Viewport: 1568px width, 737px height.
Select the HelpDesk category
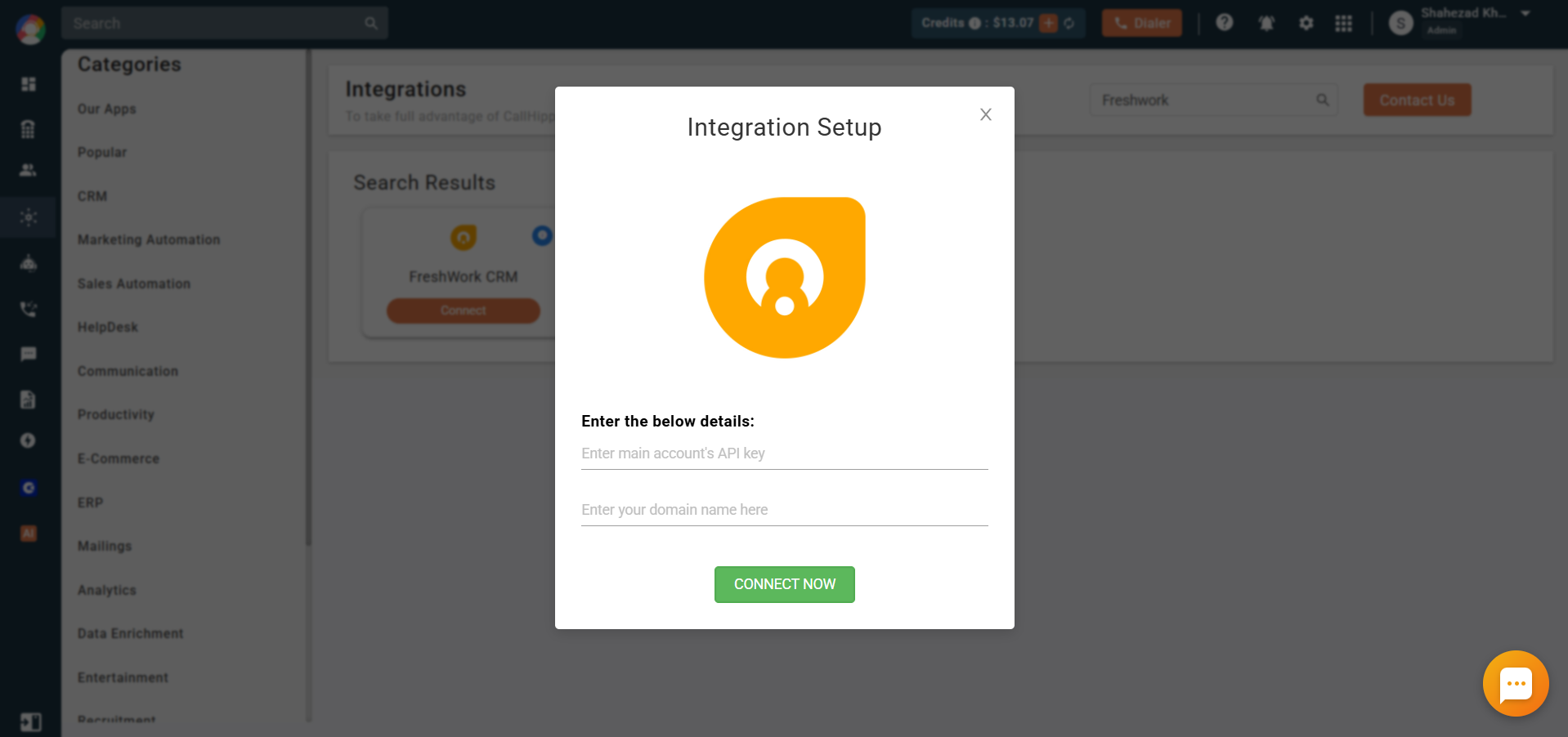coord(108,327)
